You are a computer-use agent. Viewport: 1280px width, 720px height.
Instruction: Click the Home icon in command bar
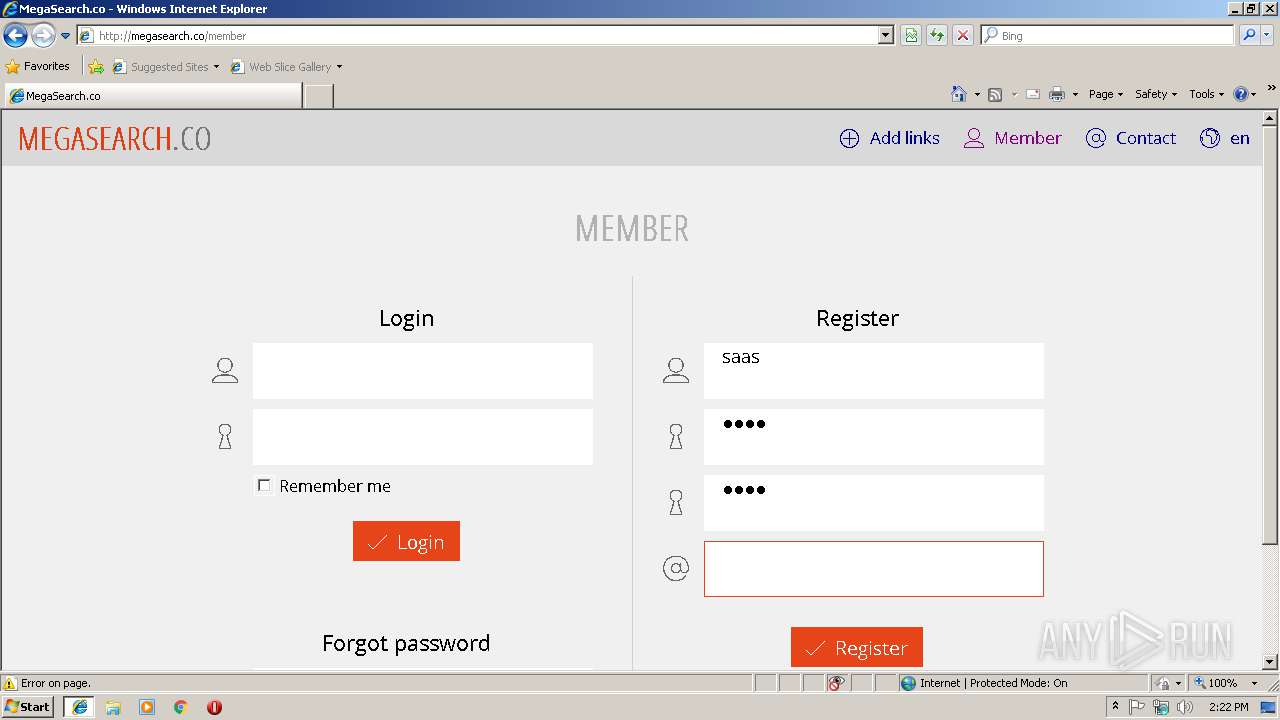(959, 94)
